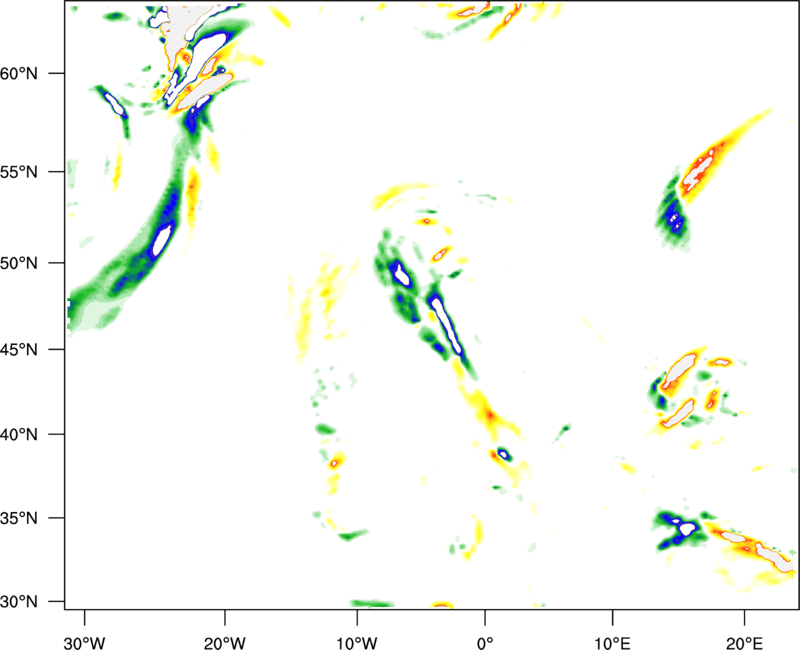Click the 50°N latitude label
800x650 pixels.
tap(19, 263)
